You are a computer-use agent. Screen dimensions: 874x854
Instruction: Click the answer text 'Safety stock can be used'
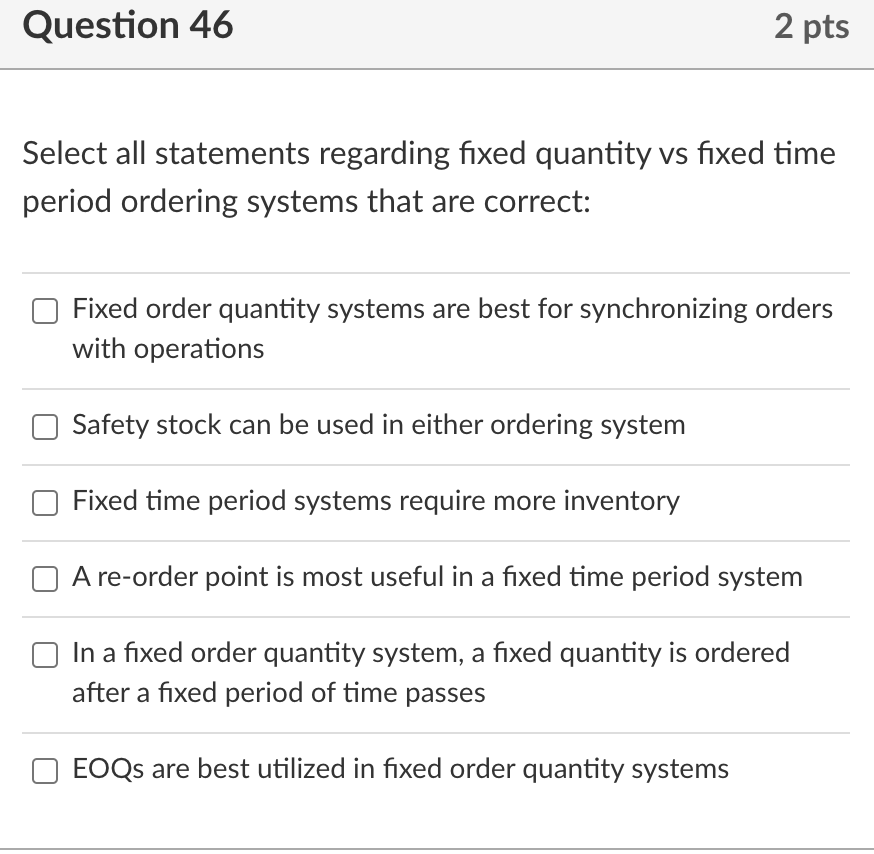[x=377, y=426]
